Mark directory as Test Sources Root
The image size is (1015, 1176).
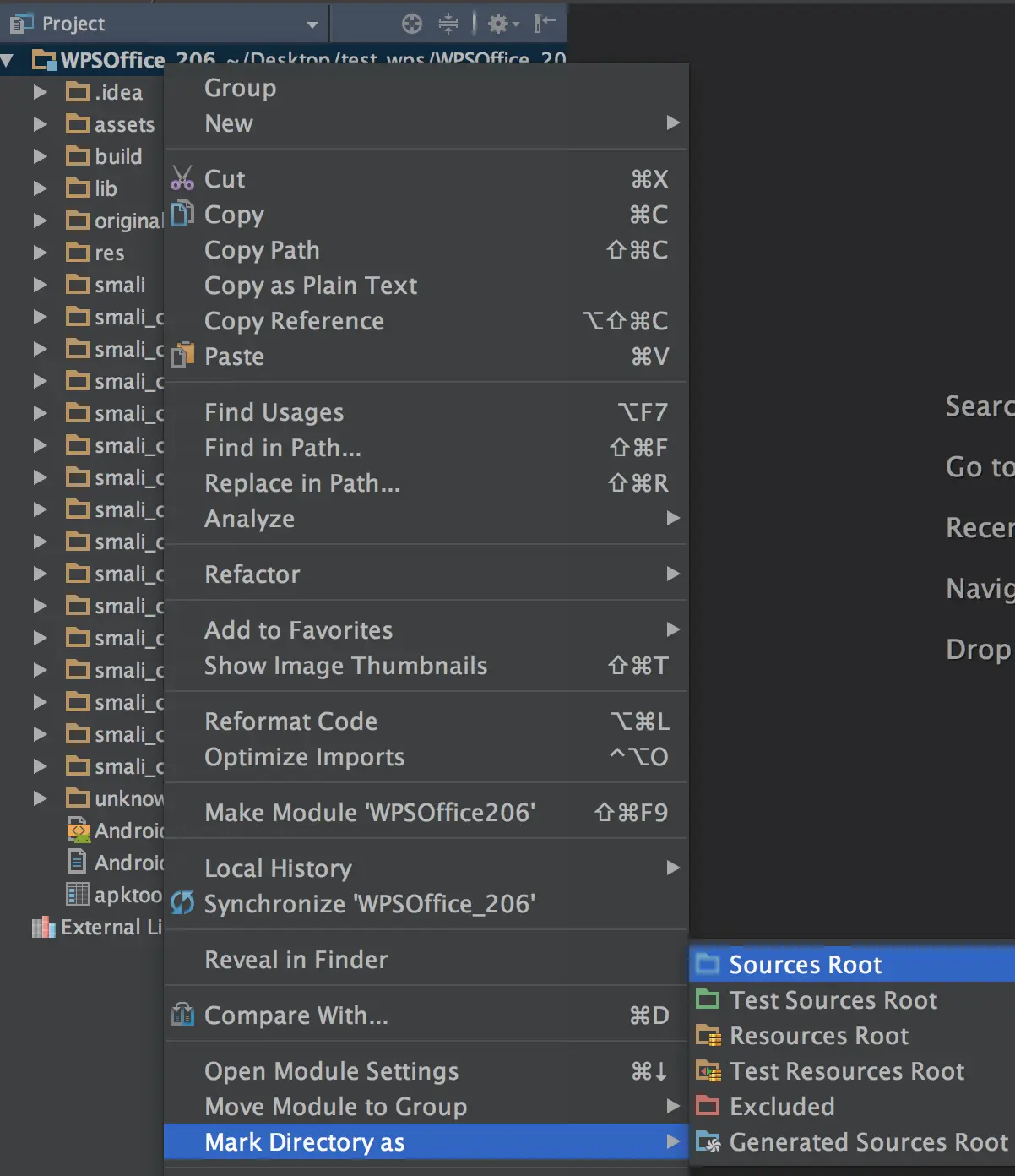click(854, 999)
